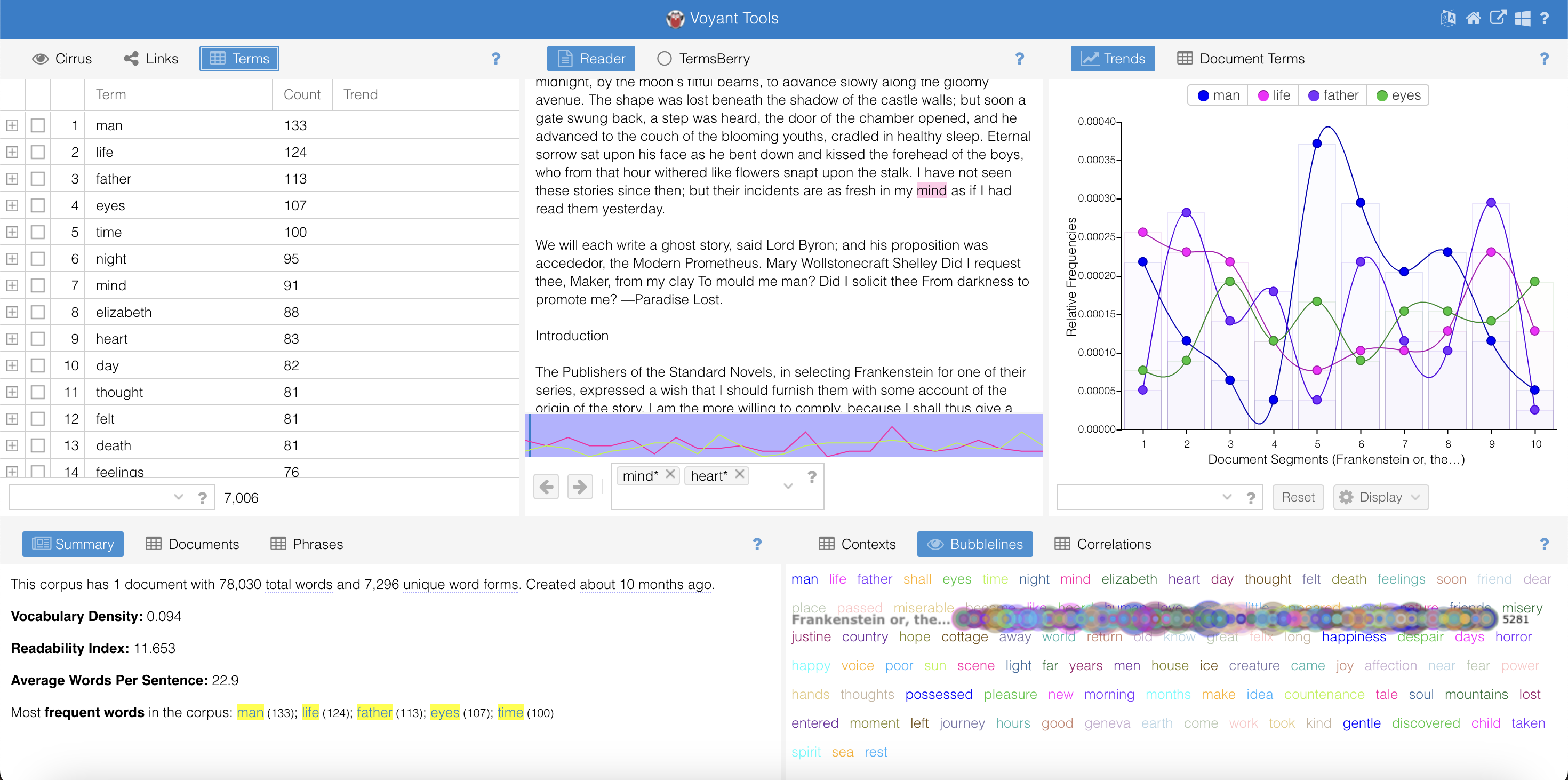Go to previous occurrence with left arrow

(x=546, y=487)
